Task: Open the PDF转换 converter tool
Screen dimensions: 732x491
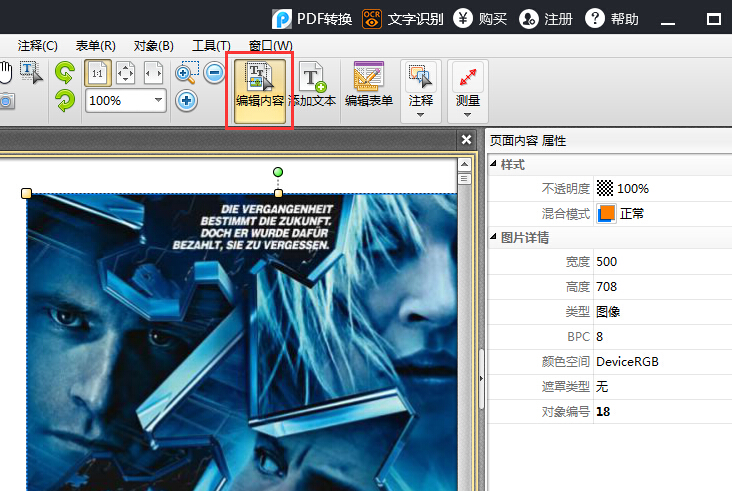Action: pyautogui.click(x=312, y=19)
